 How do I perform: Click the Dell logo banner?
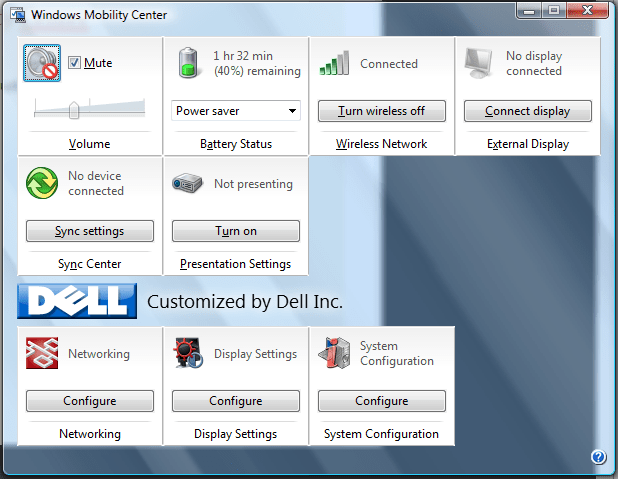coord(77,301)
